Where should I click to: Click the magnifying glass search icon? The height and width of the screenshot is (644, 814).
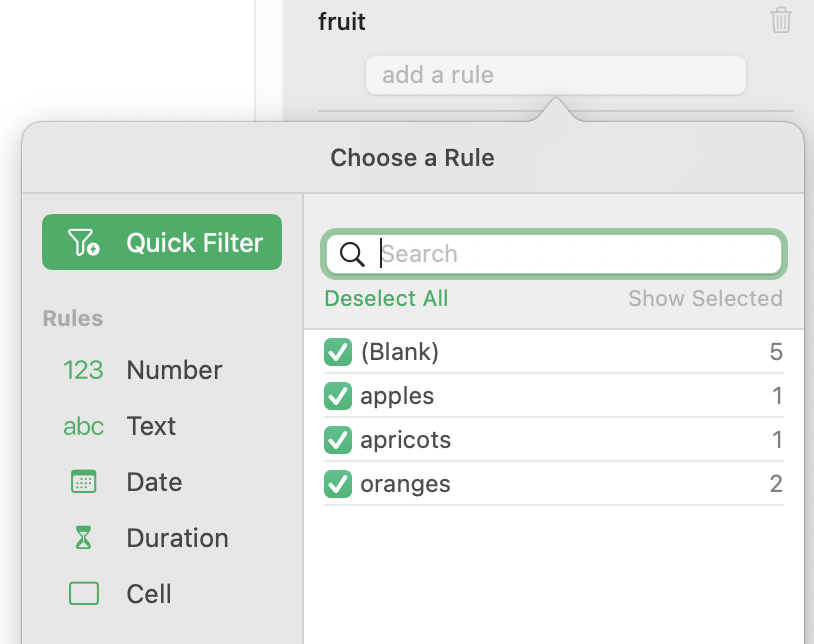[352, 254]
